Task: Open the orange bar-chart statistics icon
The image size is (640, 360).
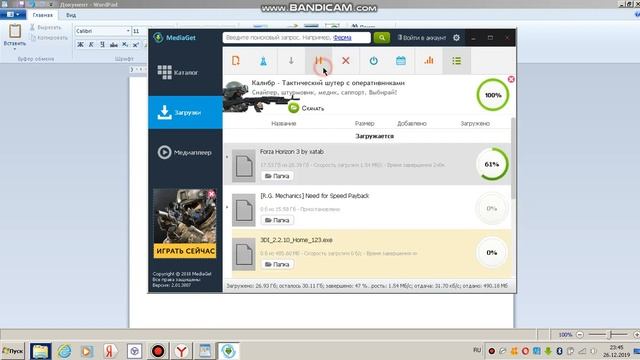Action: (x=429, y=61)
